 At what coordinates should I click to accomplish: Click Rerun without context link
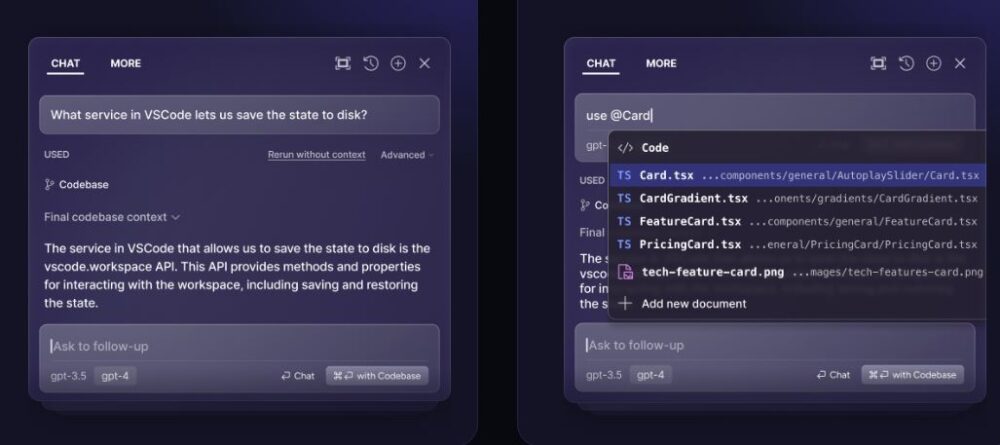click(x=316, y=155)
